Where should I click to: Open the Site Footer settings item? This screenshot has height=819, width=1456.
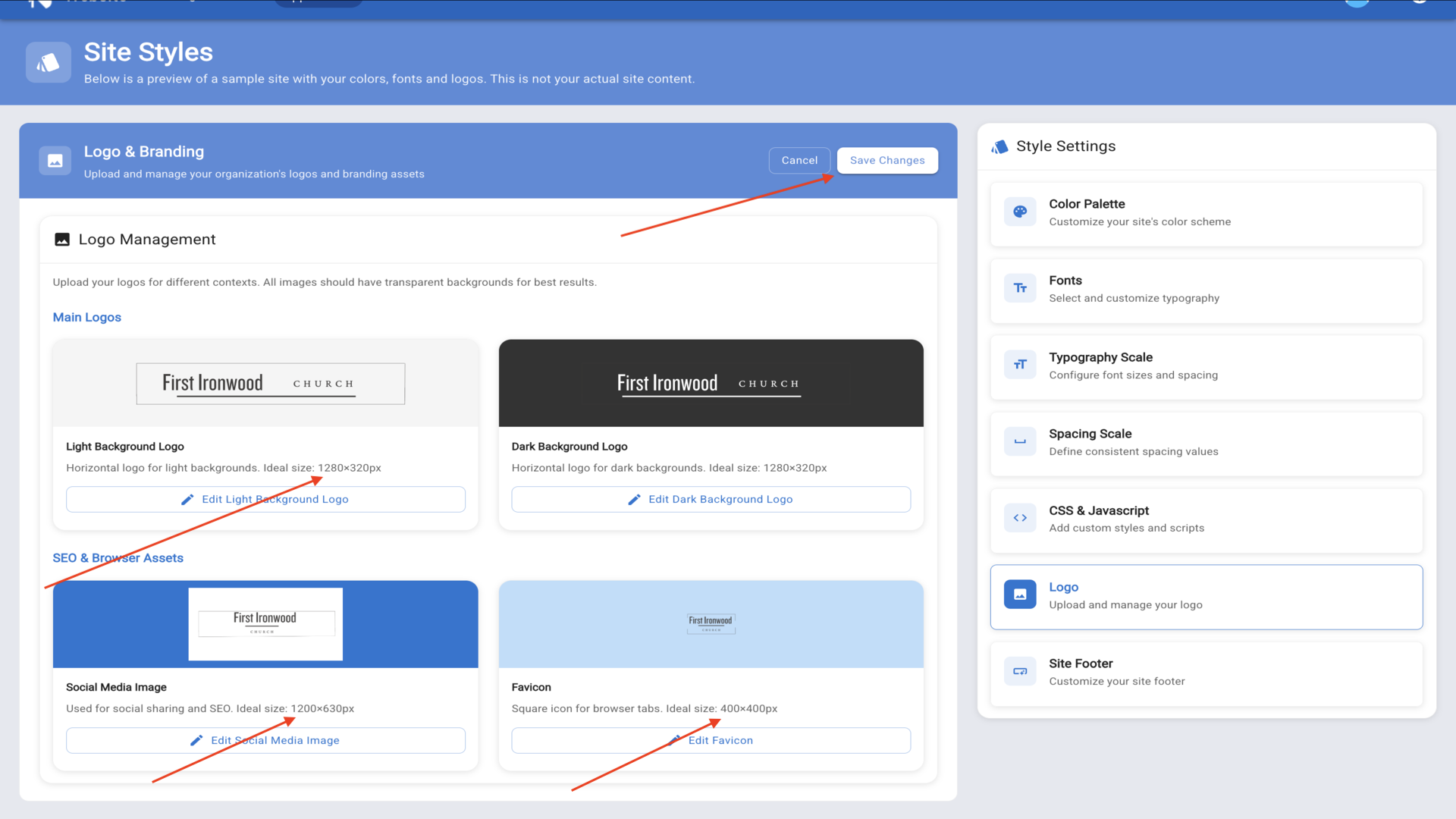click(x=1206, y=672)
